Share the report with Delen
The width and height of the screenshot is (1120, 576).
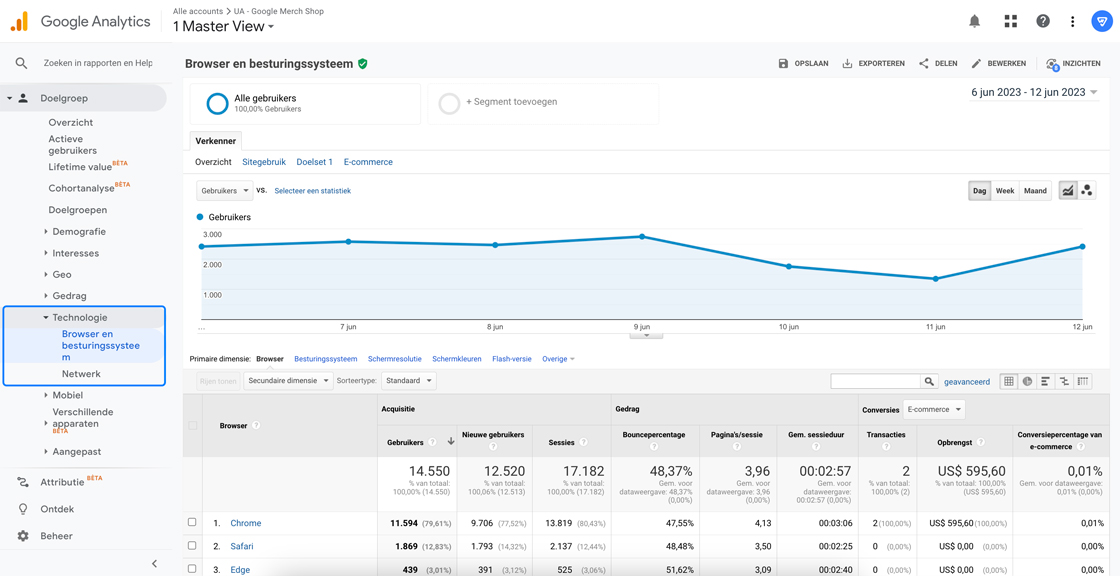click(938, 64)
